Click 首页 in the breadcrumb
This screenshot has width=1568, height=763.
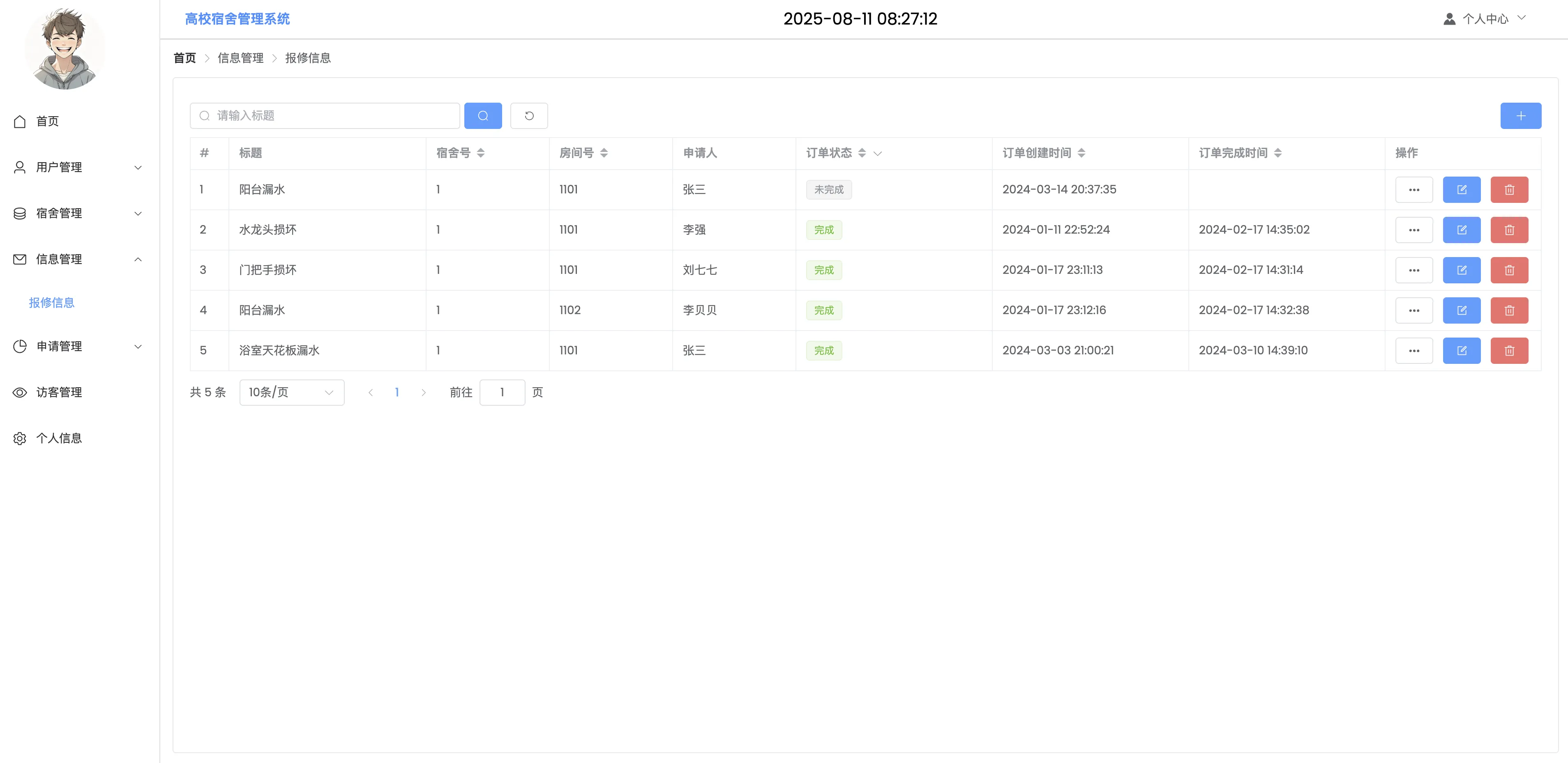[184, 58]
